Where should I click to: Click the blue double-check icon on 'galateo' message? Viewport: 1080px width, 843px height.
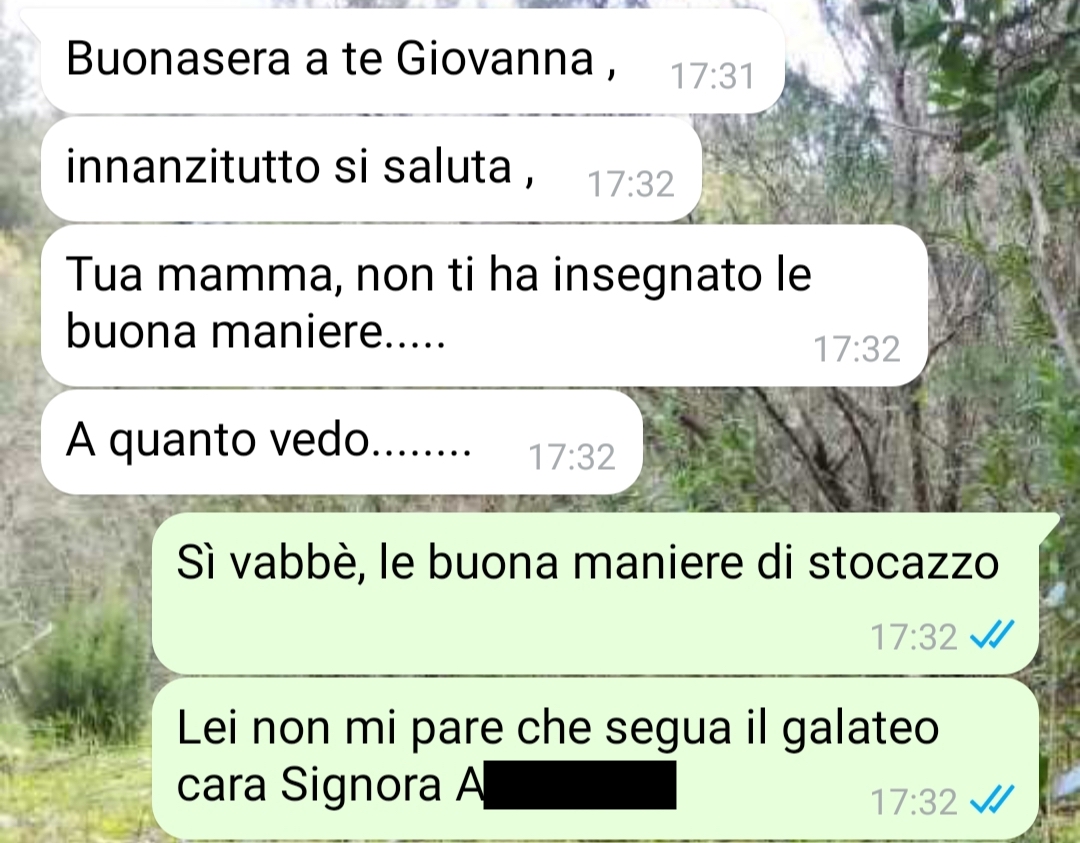click(992, 800)
